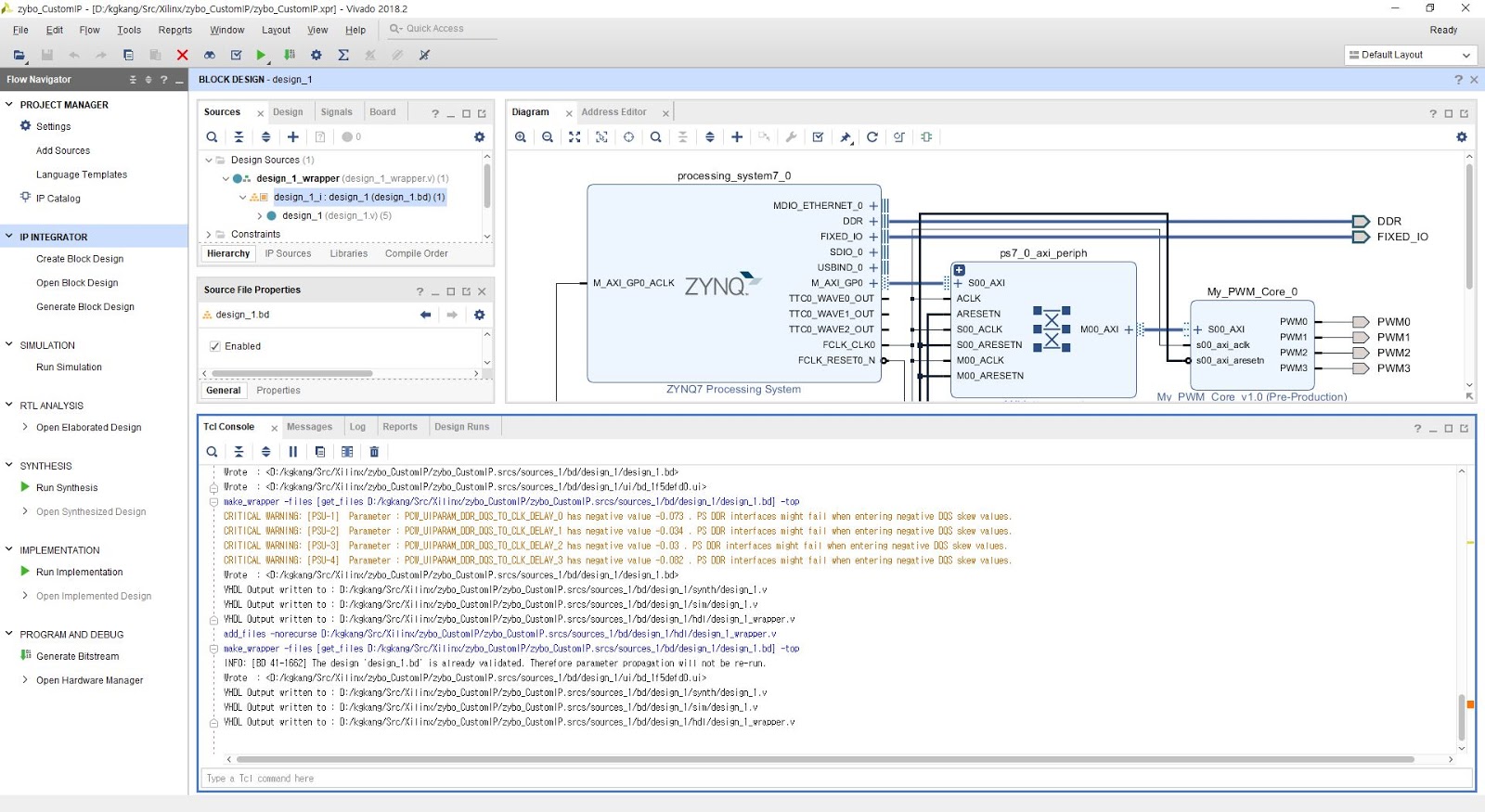The height and width of the screenshot is (812, 1485).
Task: Expand Open Hardware Manager item
Action: point(25,680)
